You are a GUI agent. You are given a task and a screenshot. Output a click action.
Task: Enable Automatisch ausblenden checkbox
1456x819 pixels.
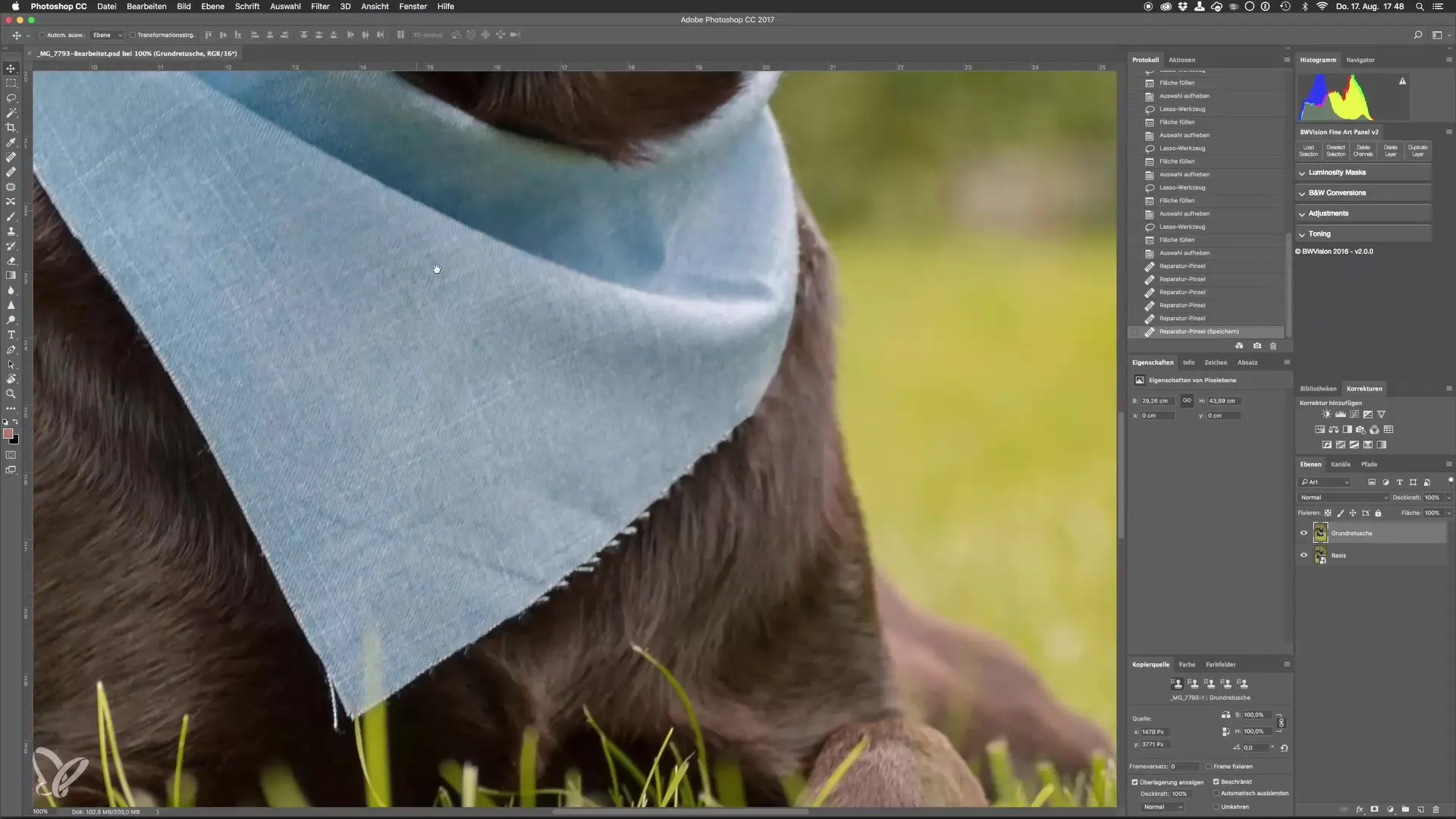click(1216, 793)
